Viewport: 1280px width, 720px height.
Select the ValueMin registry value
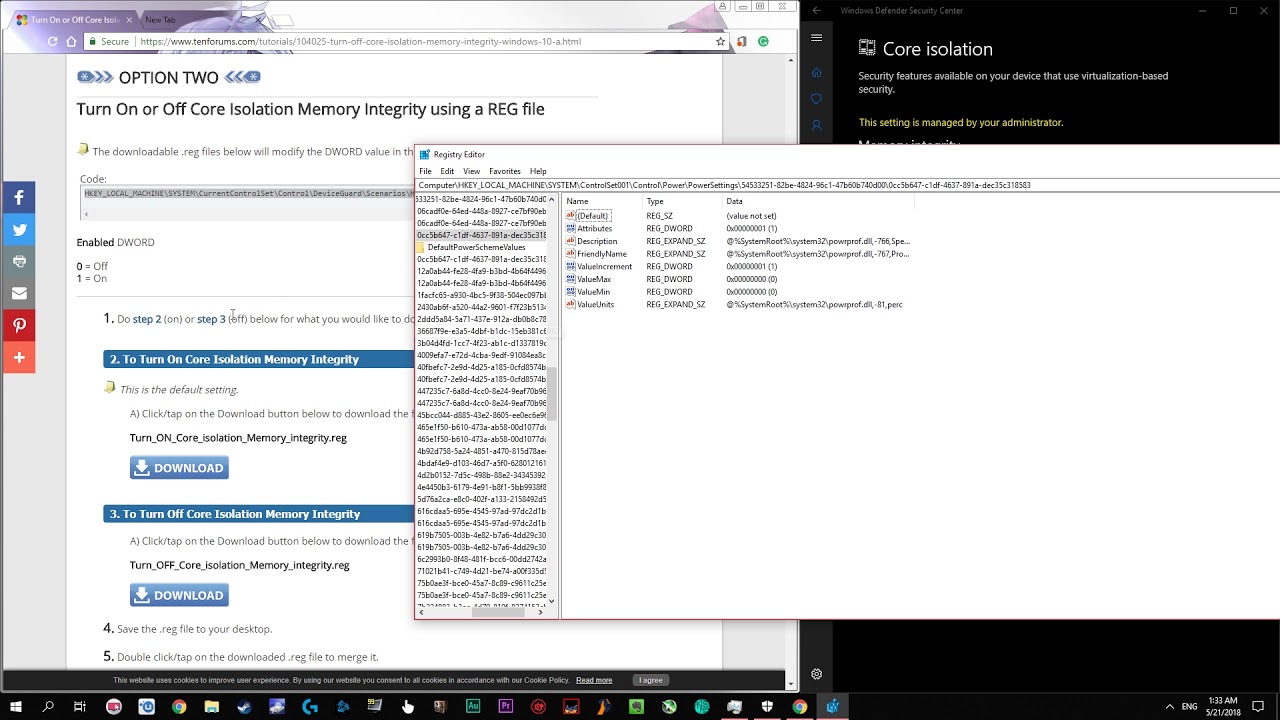tap(593, 292)
